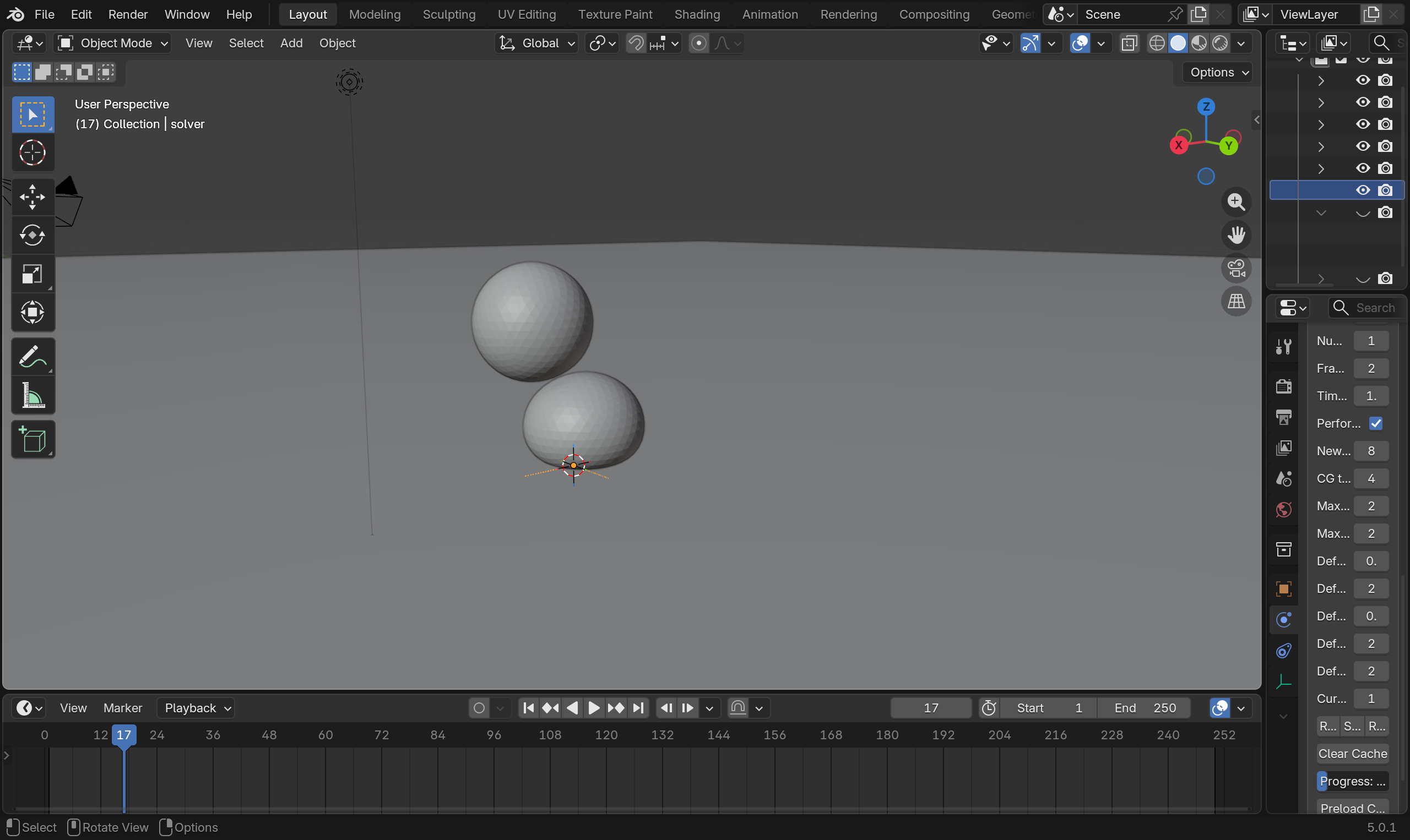This screenshot has width=1410, height=840.
Task: Click the Progress bar in properties panel
Action: [1352, 781]
